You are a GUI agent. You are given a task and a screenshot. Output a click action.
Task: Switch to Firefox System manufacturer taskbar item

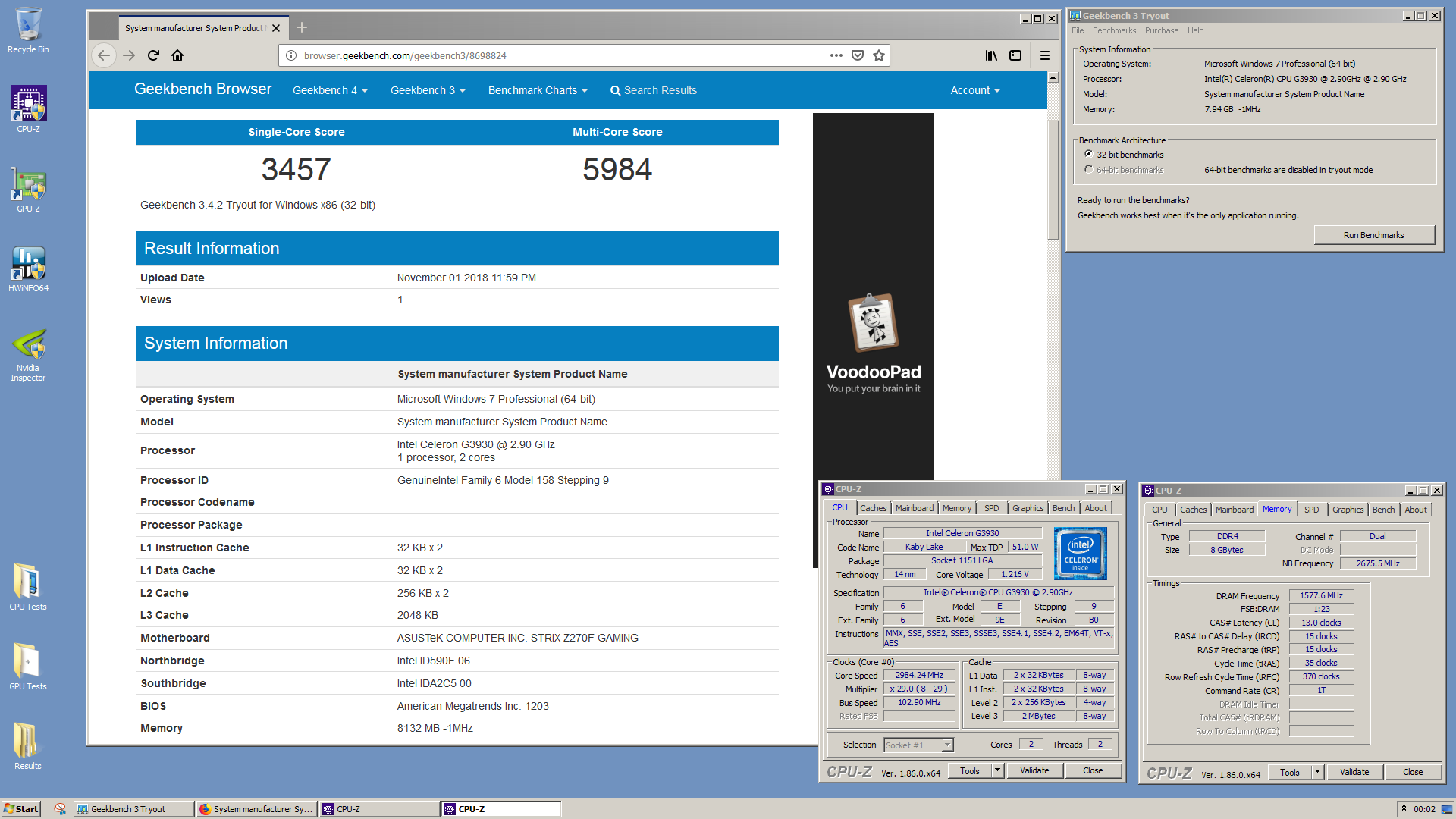pyautogui.click(x=256, y=809)
